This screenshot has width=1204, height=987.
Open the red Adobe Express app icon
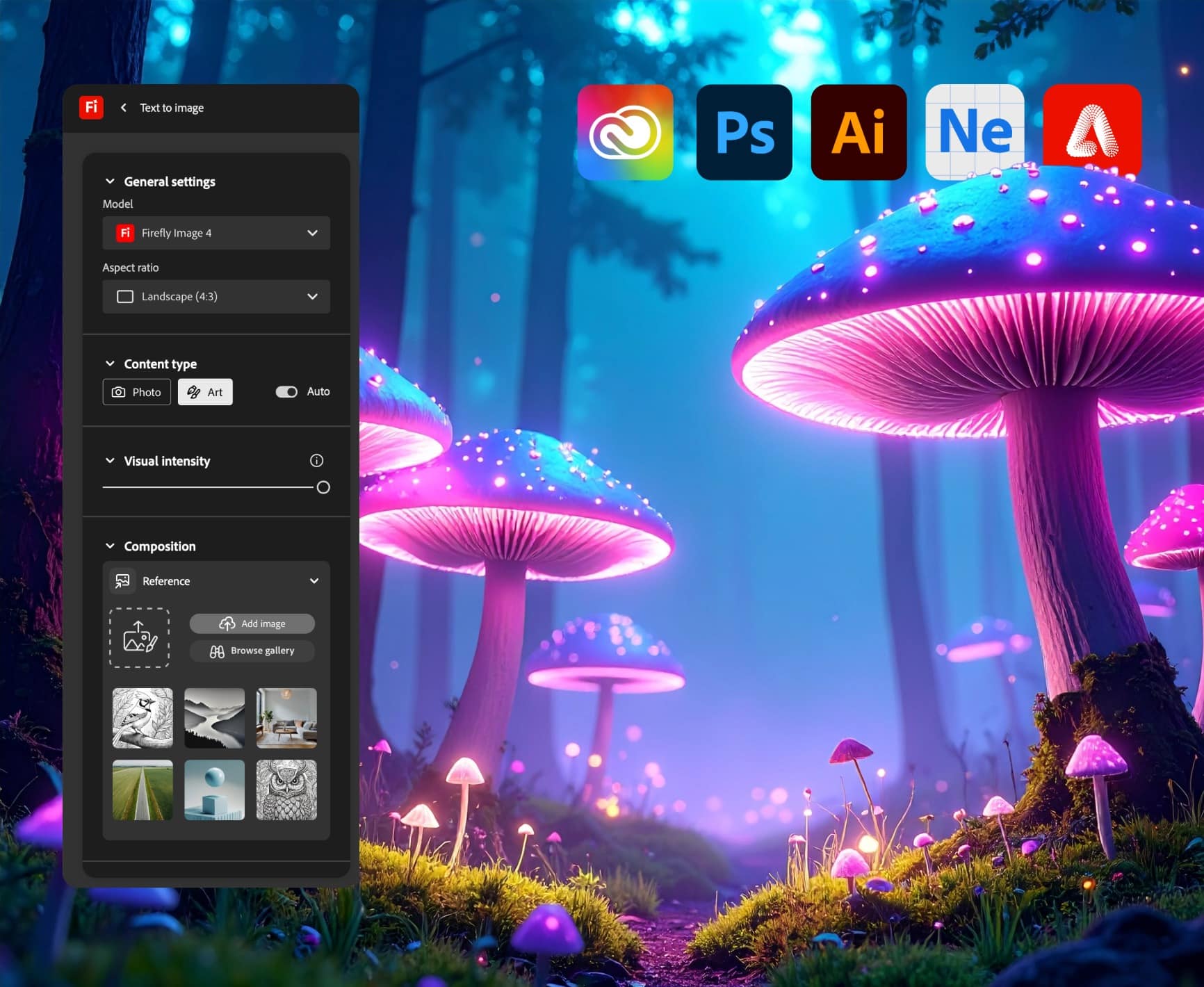tap(1091, 132)
